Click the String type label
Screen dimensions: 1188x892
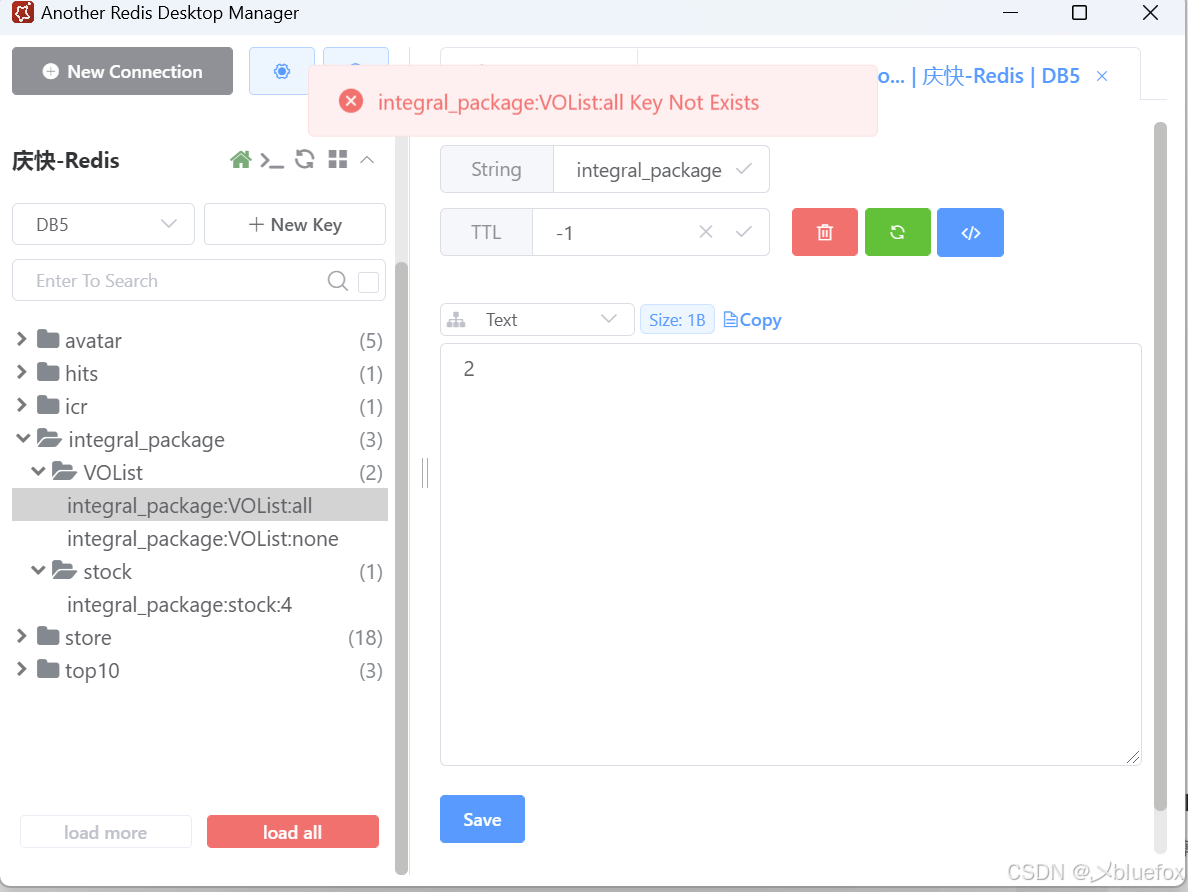coord(496,170)
